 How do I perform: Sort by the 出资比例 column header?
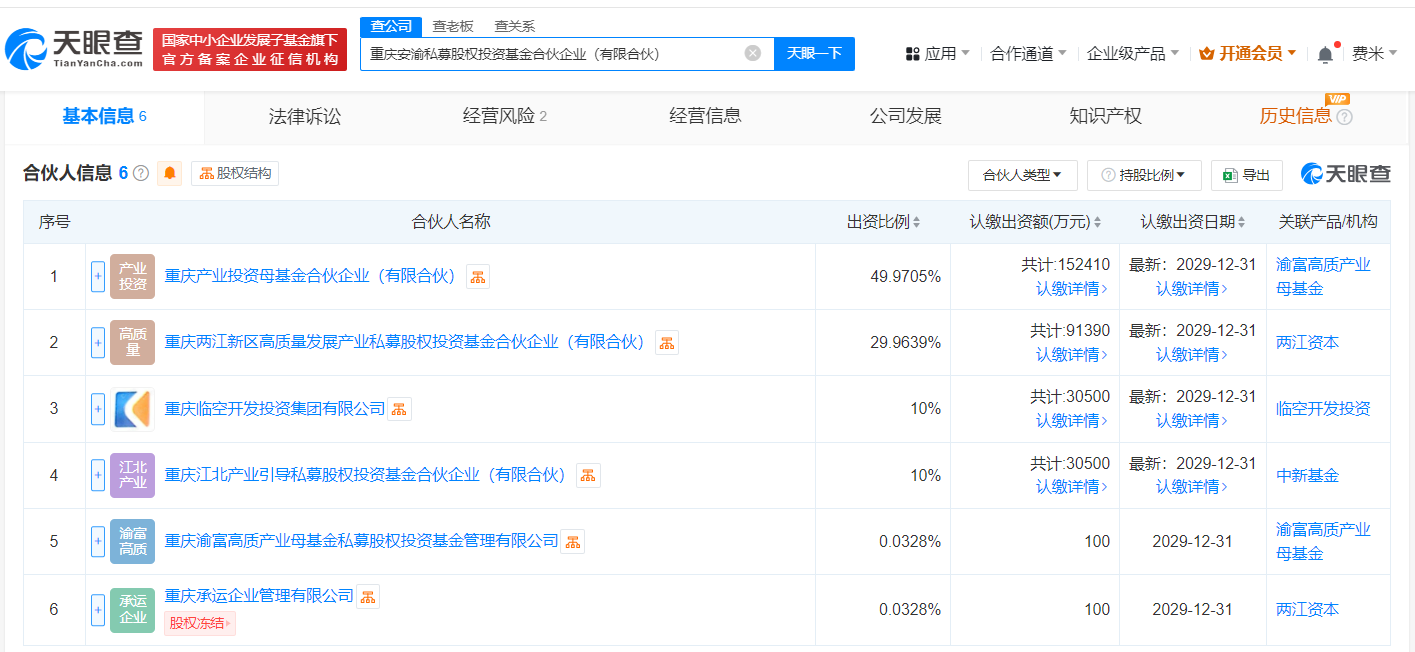pyautogui.click(x=883, y=222)
